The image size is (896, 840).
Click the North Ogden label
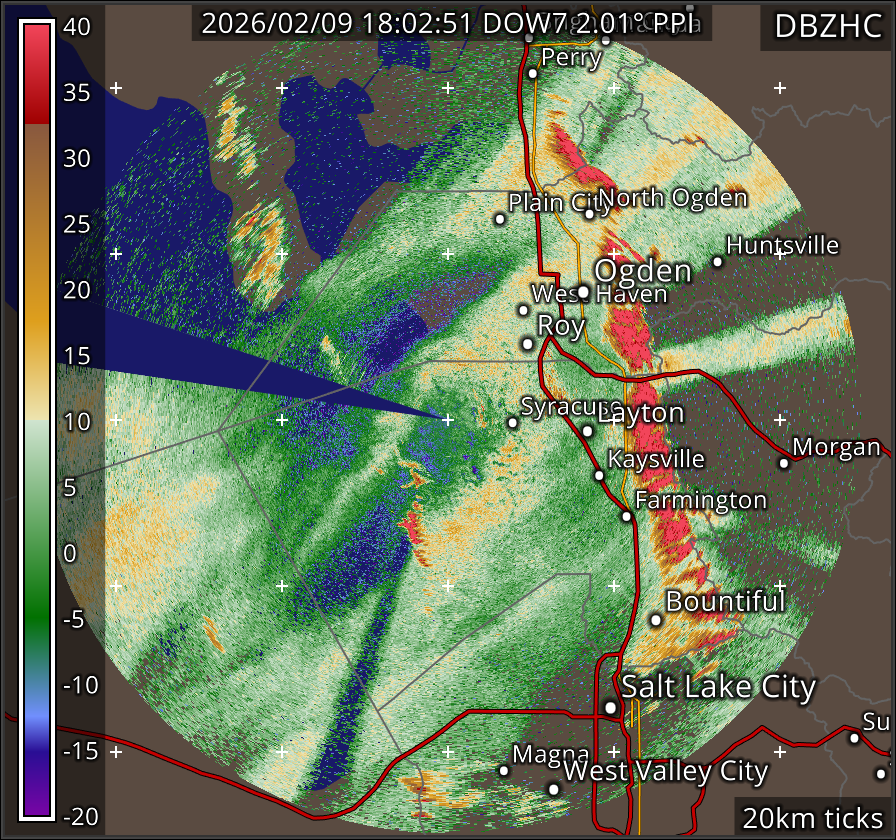point(673,198)
